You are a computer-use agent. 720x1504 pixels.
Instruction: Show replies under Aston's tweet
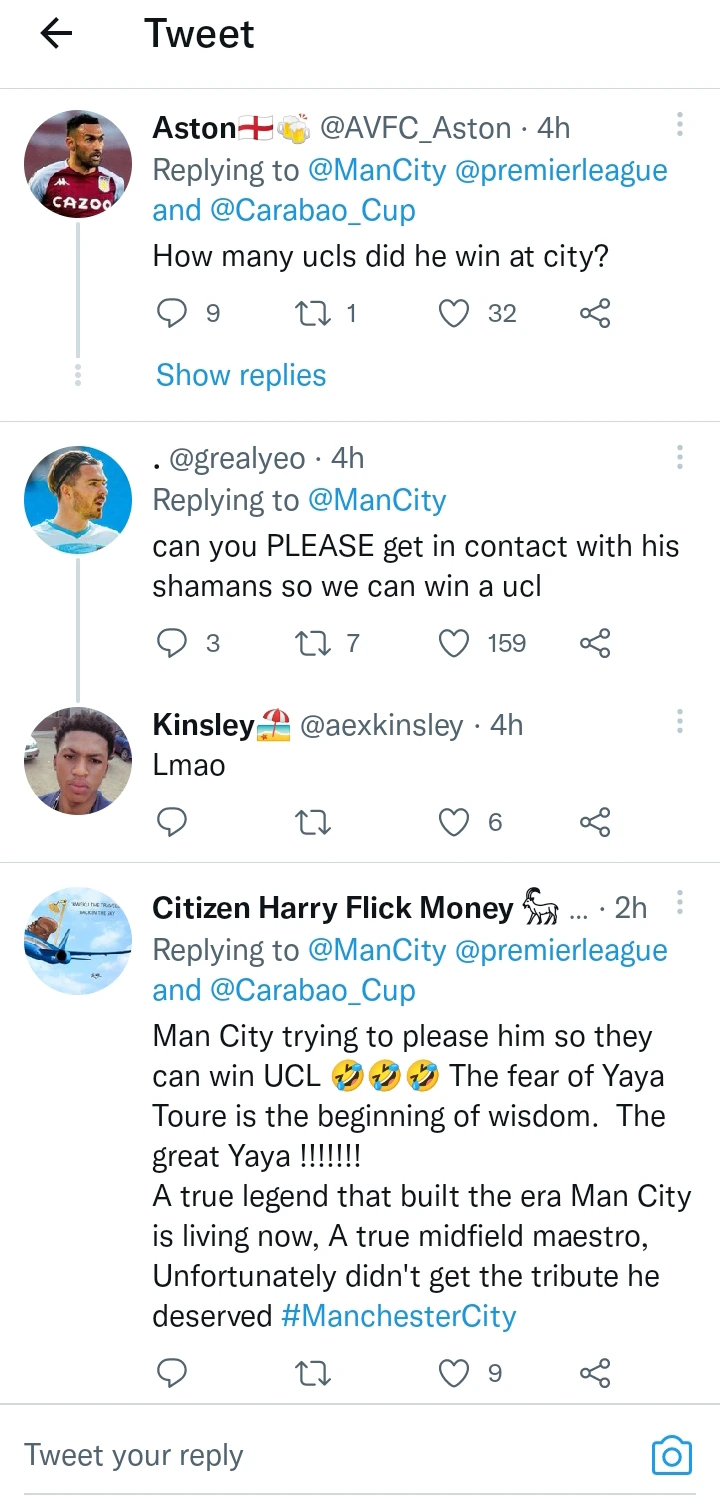click(x=241, y=375)
